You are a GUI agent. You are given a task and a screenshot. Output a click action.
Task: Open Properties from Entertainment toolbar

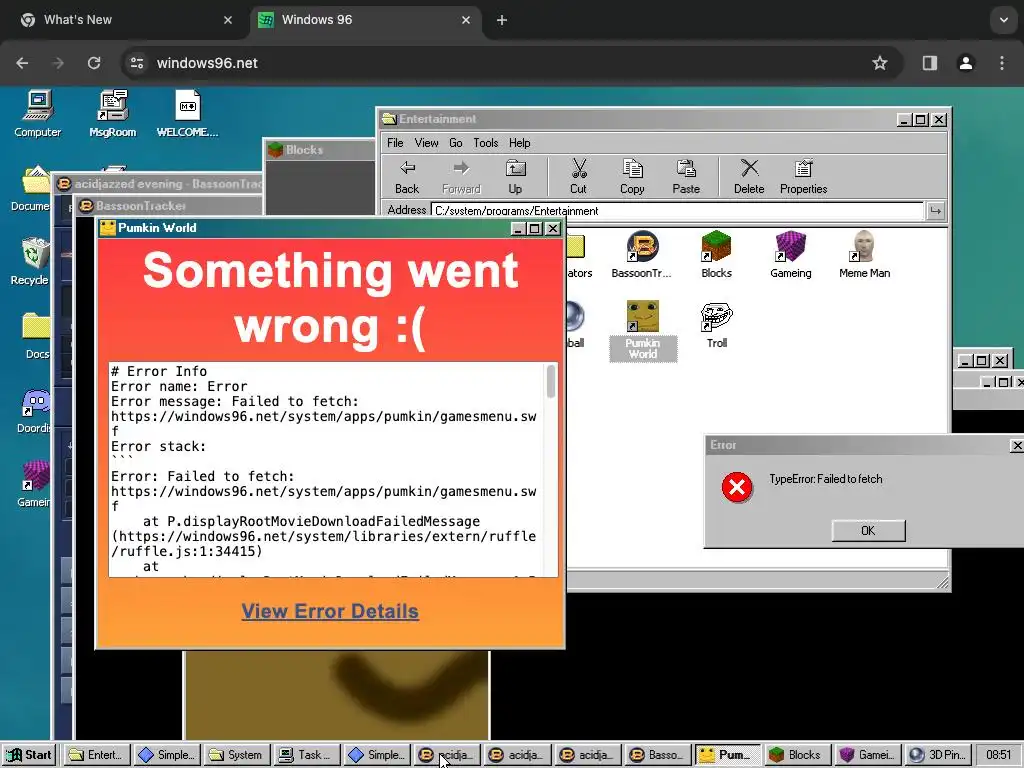coord(803,178)
